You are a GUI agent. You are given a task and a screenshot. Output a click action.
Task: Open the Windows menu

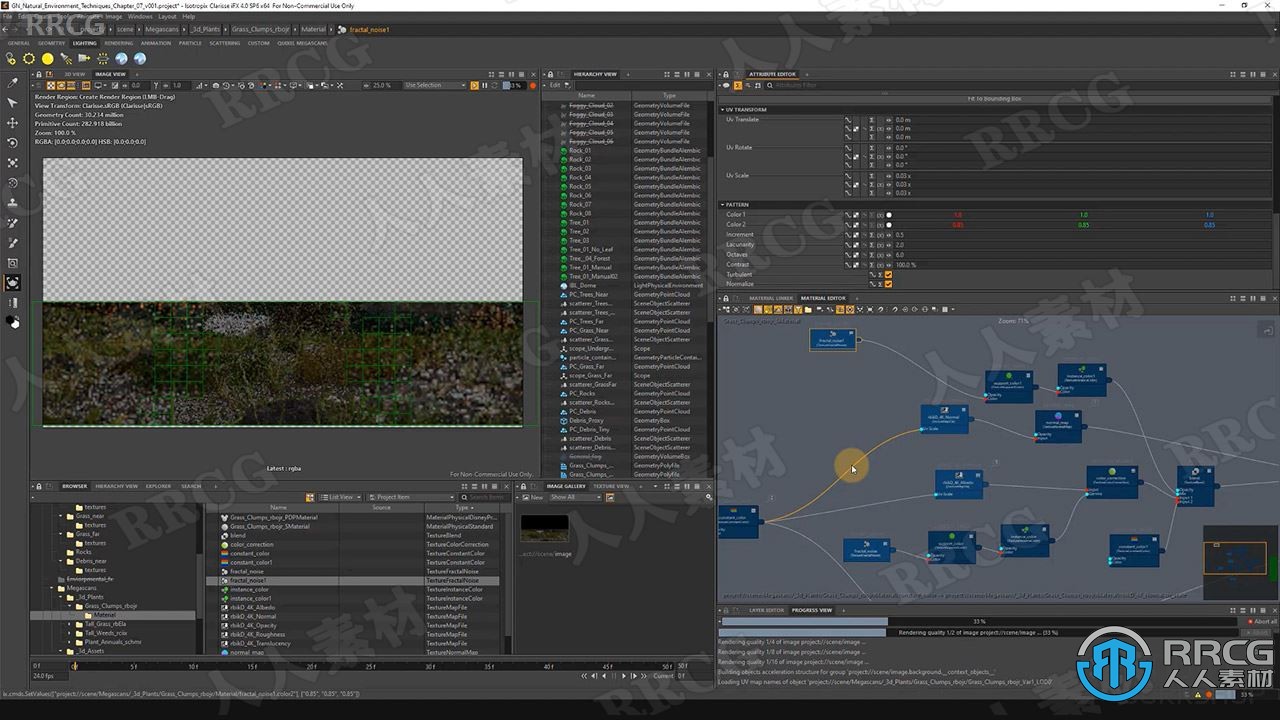point(140,17)
